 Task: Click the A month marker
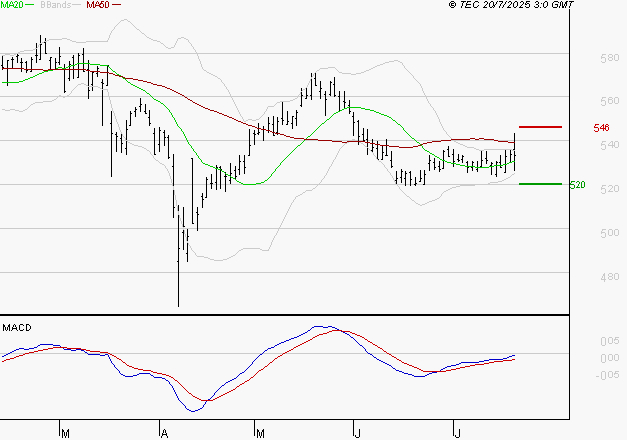point(164,433)
